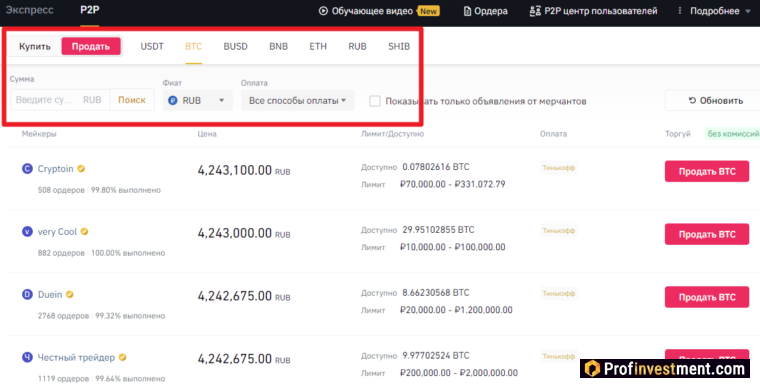
Task: Click available amount 8.66230568 BTC
Action: click(436, 293)
